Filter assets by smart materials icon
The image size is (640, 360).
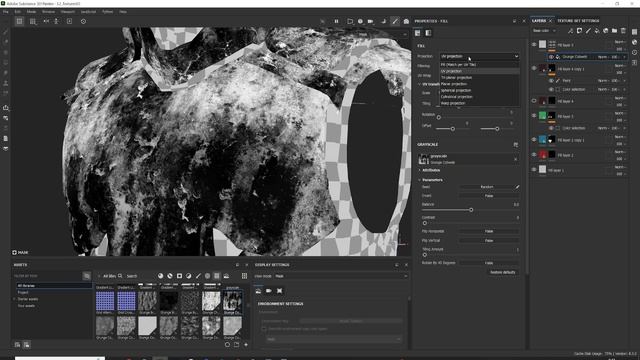(170, 276)
